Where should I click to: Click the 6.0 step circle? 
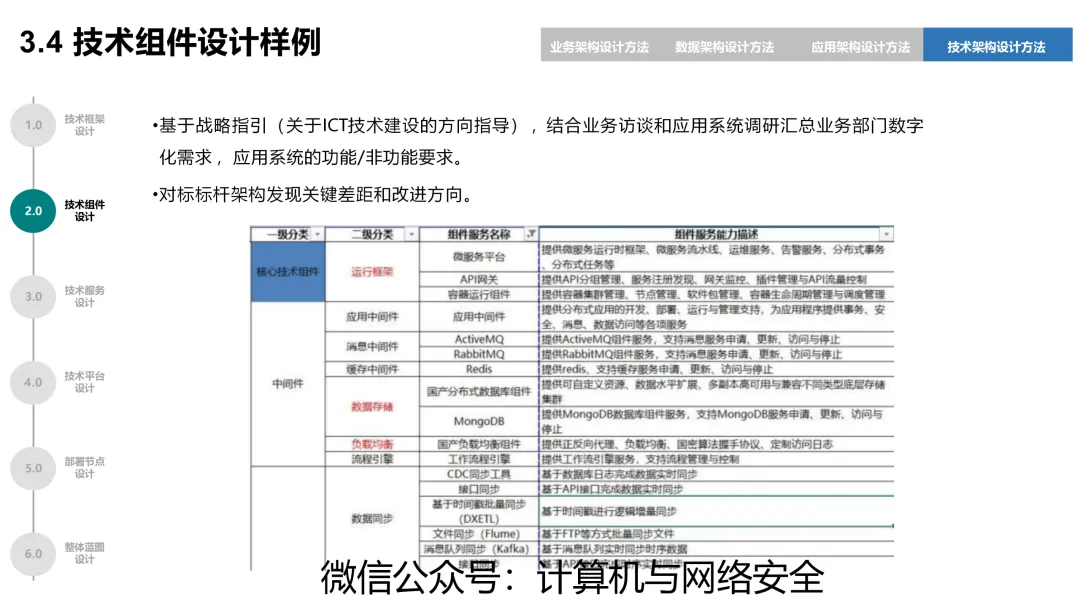point(33,554)
